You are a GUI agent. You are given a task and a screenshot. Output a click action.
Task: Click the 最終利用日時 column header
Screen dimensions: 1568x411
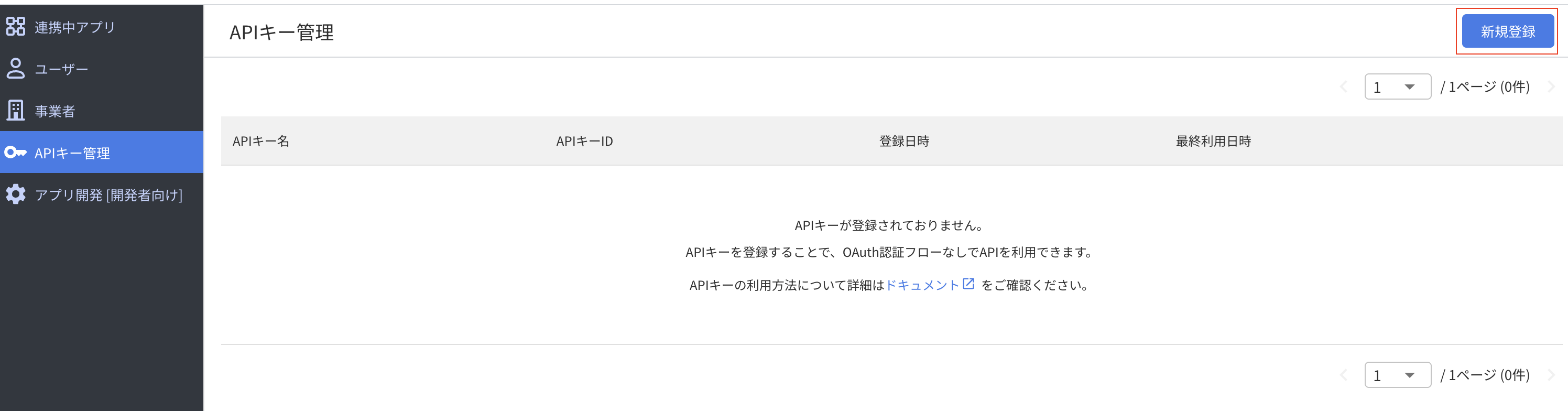click(1213, 141)
